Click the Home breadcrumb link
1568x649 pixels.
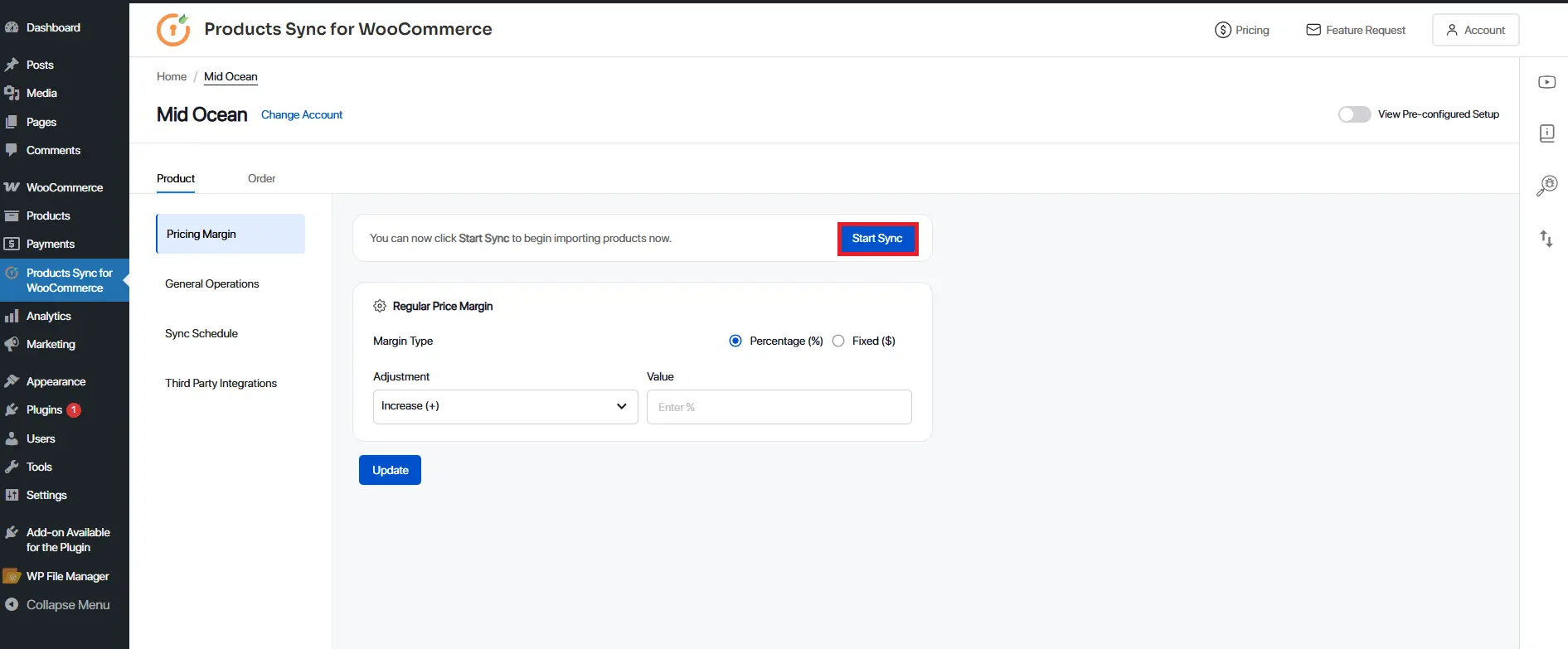(172, 76)
